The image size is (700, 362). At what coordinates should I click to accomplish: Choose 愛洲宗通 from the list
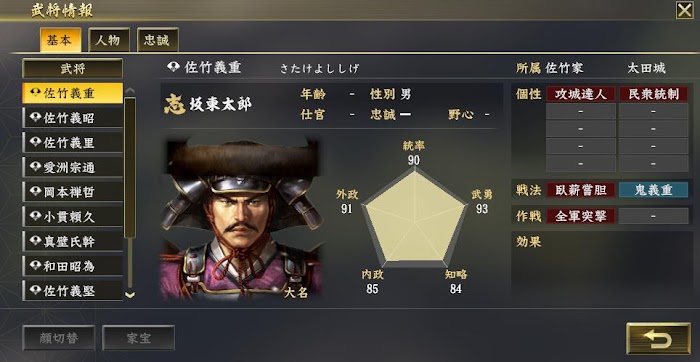pyautogui.click(x=72, y=167)
